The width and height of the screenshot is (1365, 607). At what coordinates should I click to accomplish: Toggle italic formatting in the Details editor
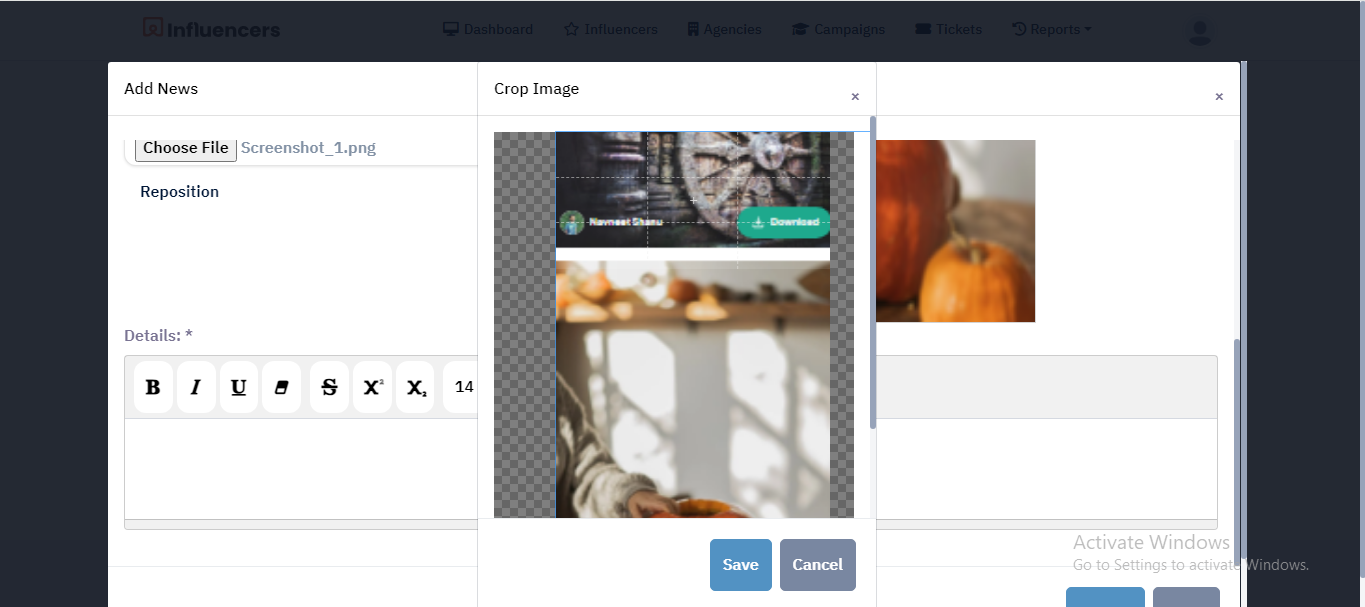[x=196, y=387]
